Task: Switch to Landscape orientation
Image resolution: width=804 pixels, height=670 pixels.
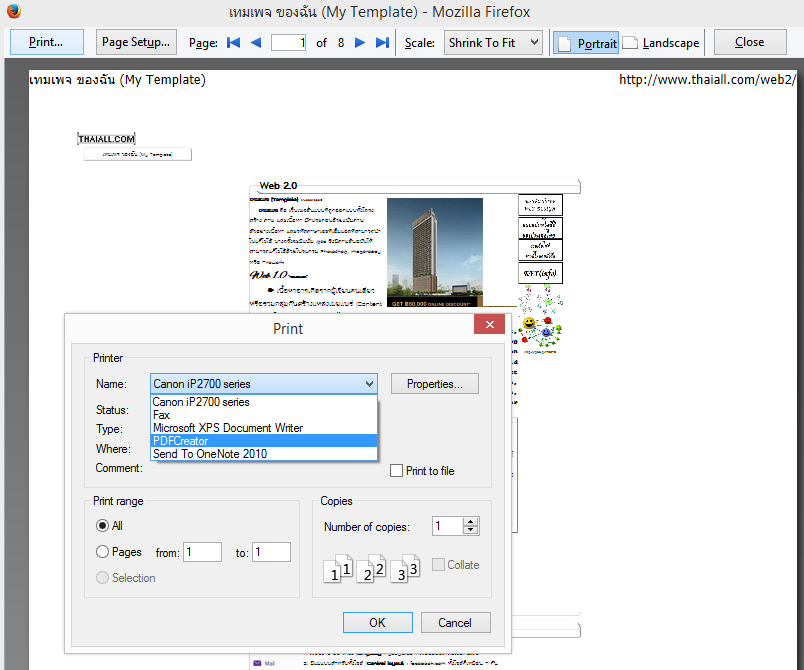Action: [x=661, y=43]
